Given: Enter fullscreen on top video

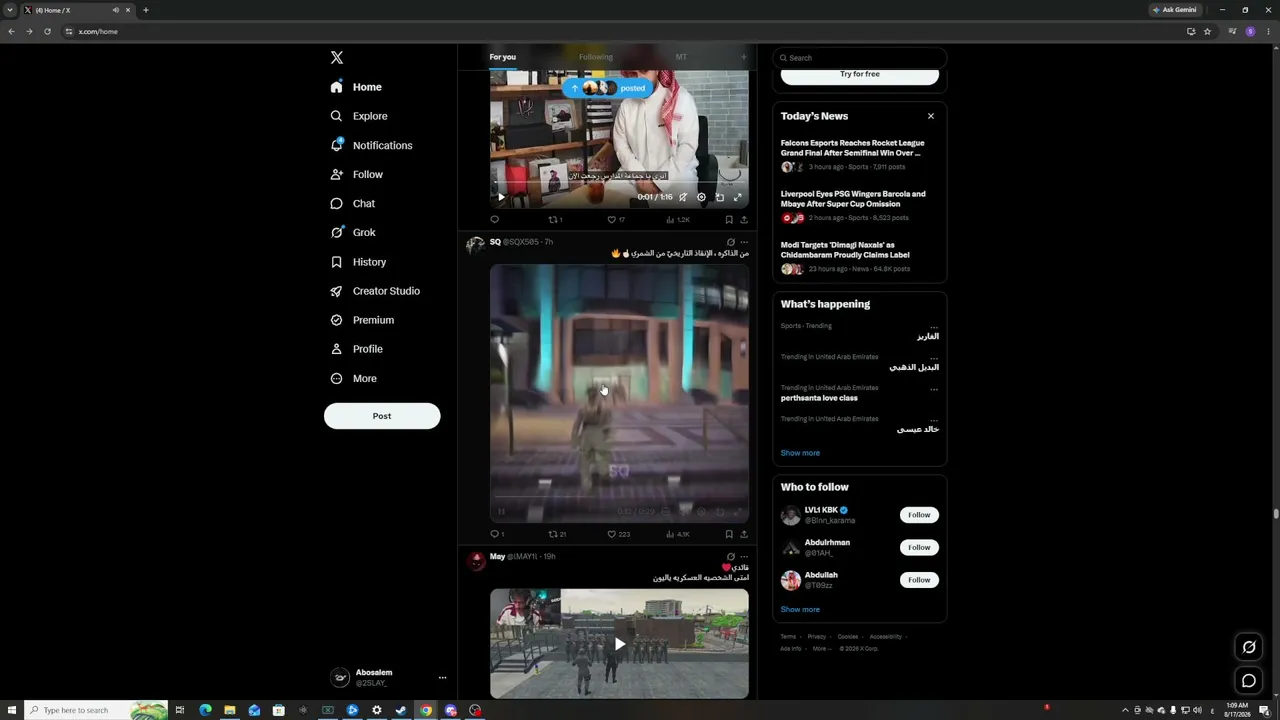Looking at the screenshot, I should pyautogui.click(x=738, y=197).
